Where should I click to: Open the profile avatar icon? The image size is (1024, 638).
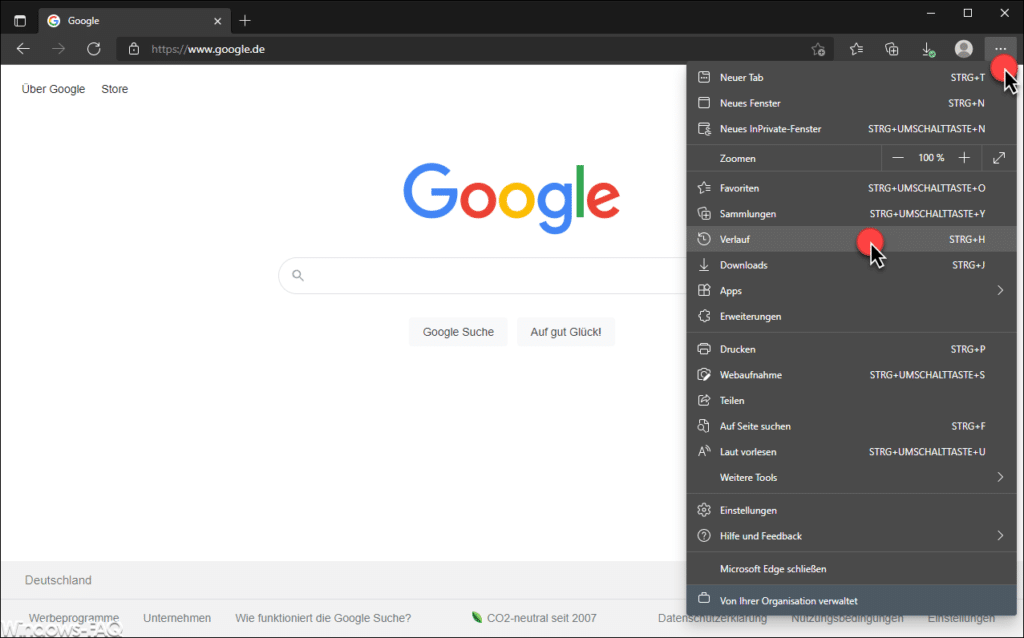click(963, 49)
